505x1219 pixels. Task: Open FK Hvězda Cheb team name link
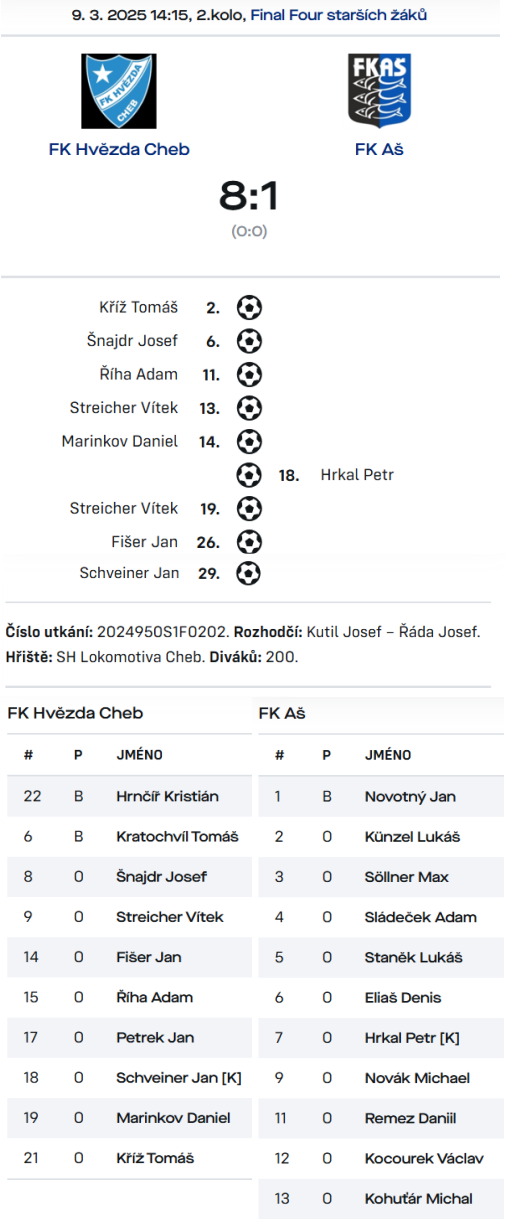[119, 150]
